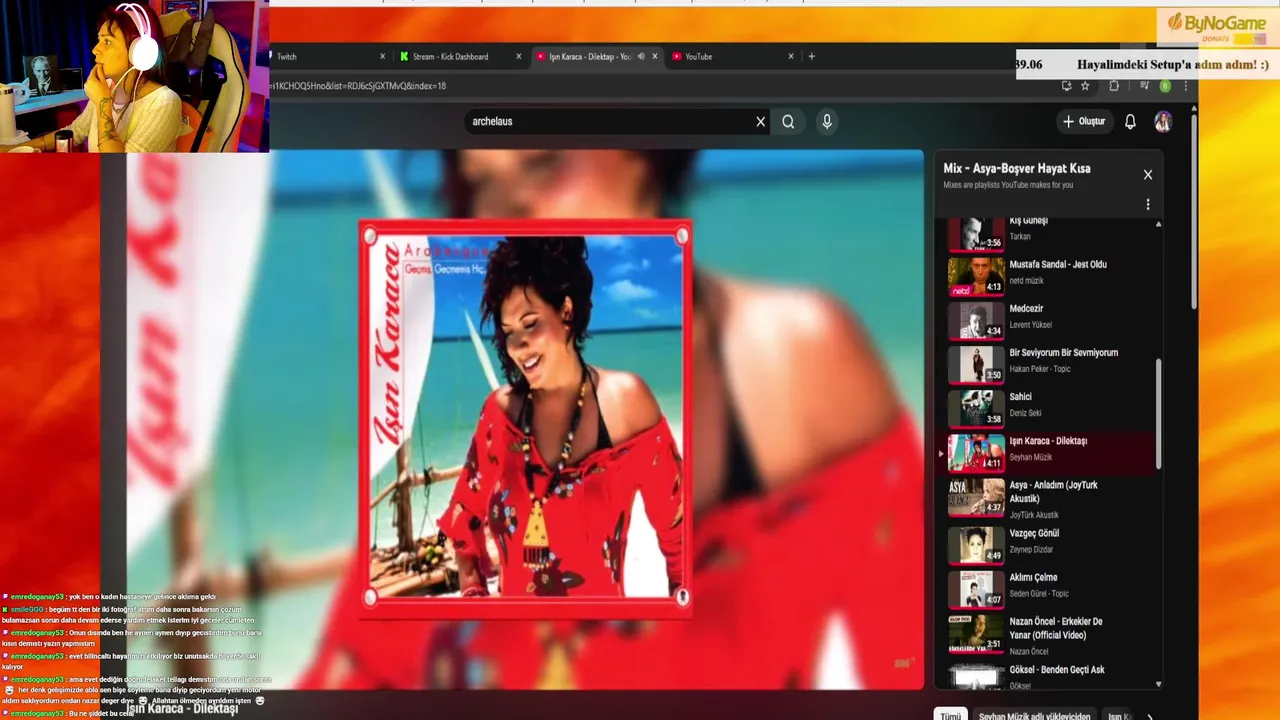The image size is (1280, 720).
Task: Play Kış Güneşi by Tarkan from playlist
Action: coord(976,234)
